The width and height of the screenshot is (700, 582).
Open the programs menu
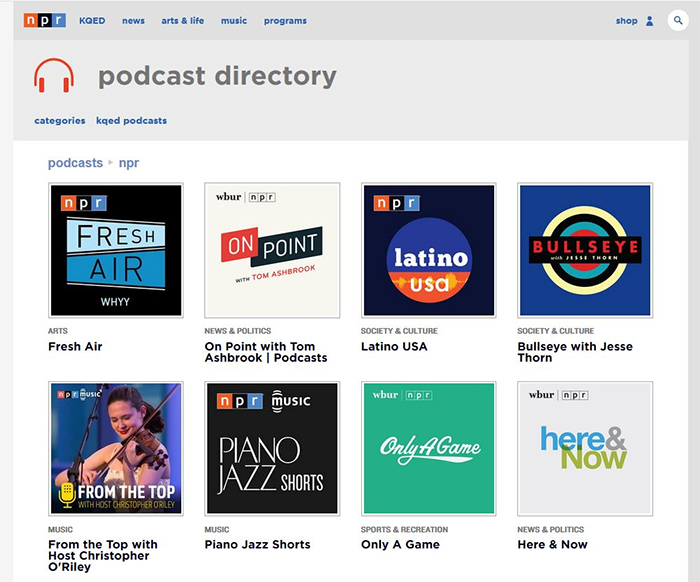click(x=285, y=21)
